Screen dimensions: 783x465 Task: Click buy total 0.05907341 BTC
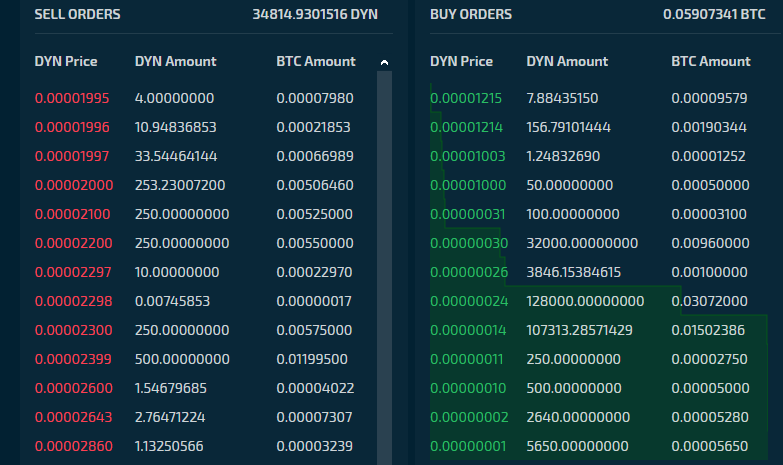[714, 14]
